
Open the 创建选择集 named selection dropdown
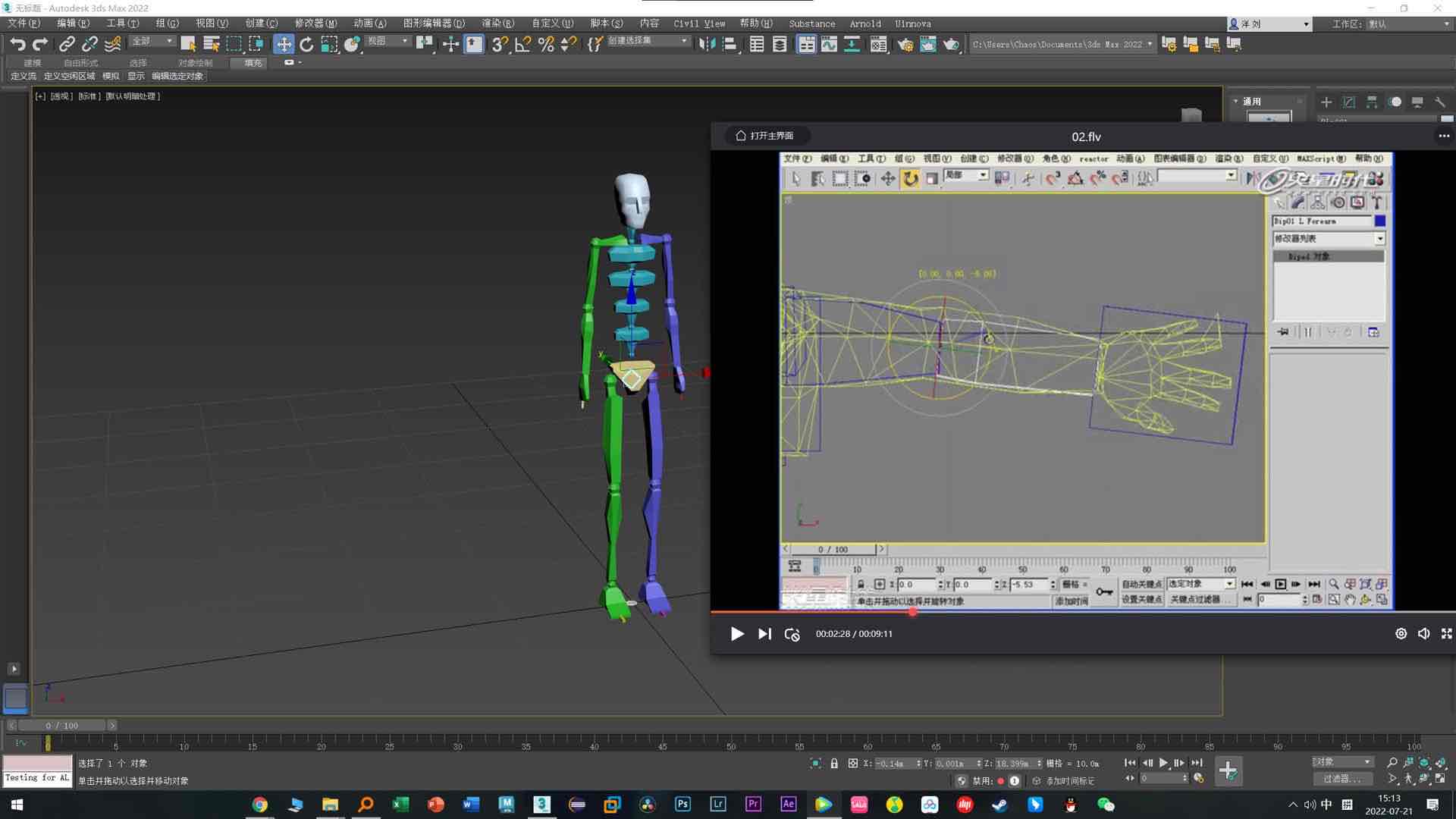pyautogui.click(x=648, y=41)
